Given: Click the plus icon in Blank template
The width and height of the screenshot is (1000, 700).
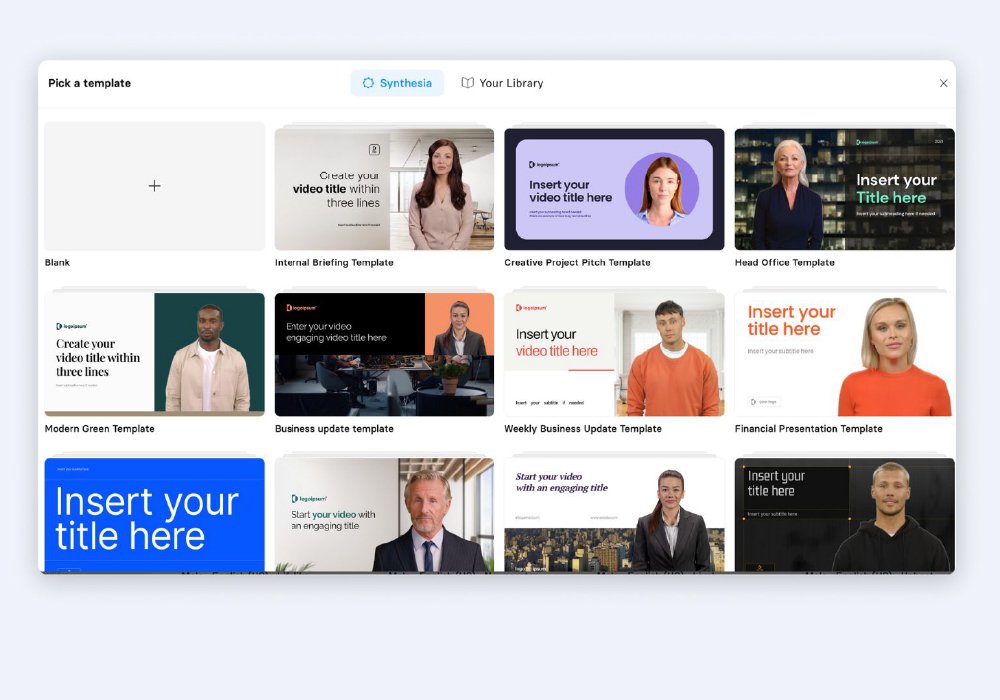Looking at the screenshot, I should click(x=154, y=186).
